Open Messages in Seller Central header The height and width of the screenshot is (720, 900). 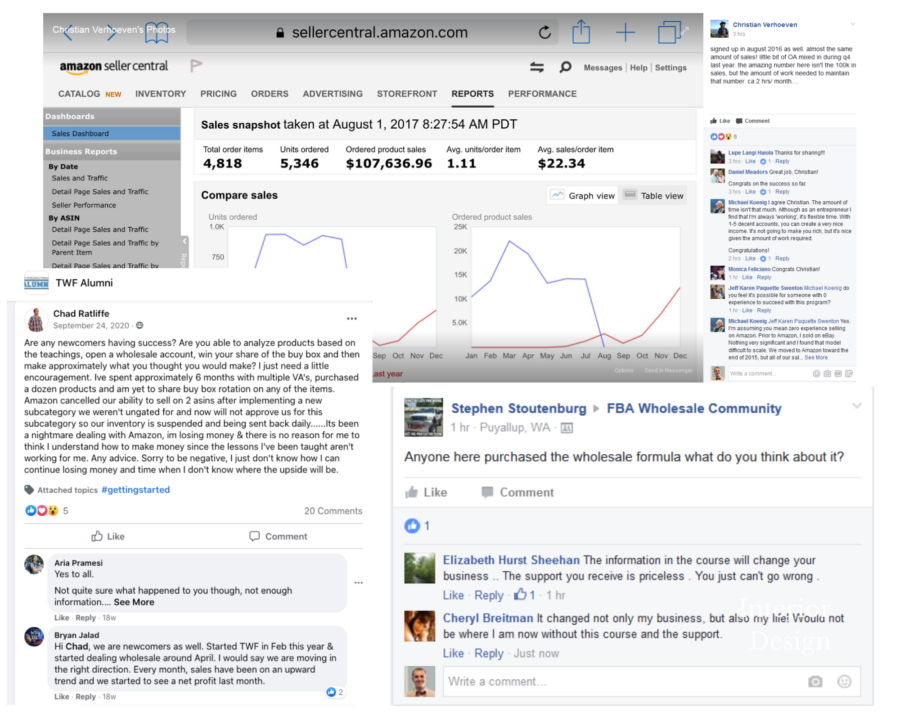603,68
